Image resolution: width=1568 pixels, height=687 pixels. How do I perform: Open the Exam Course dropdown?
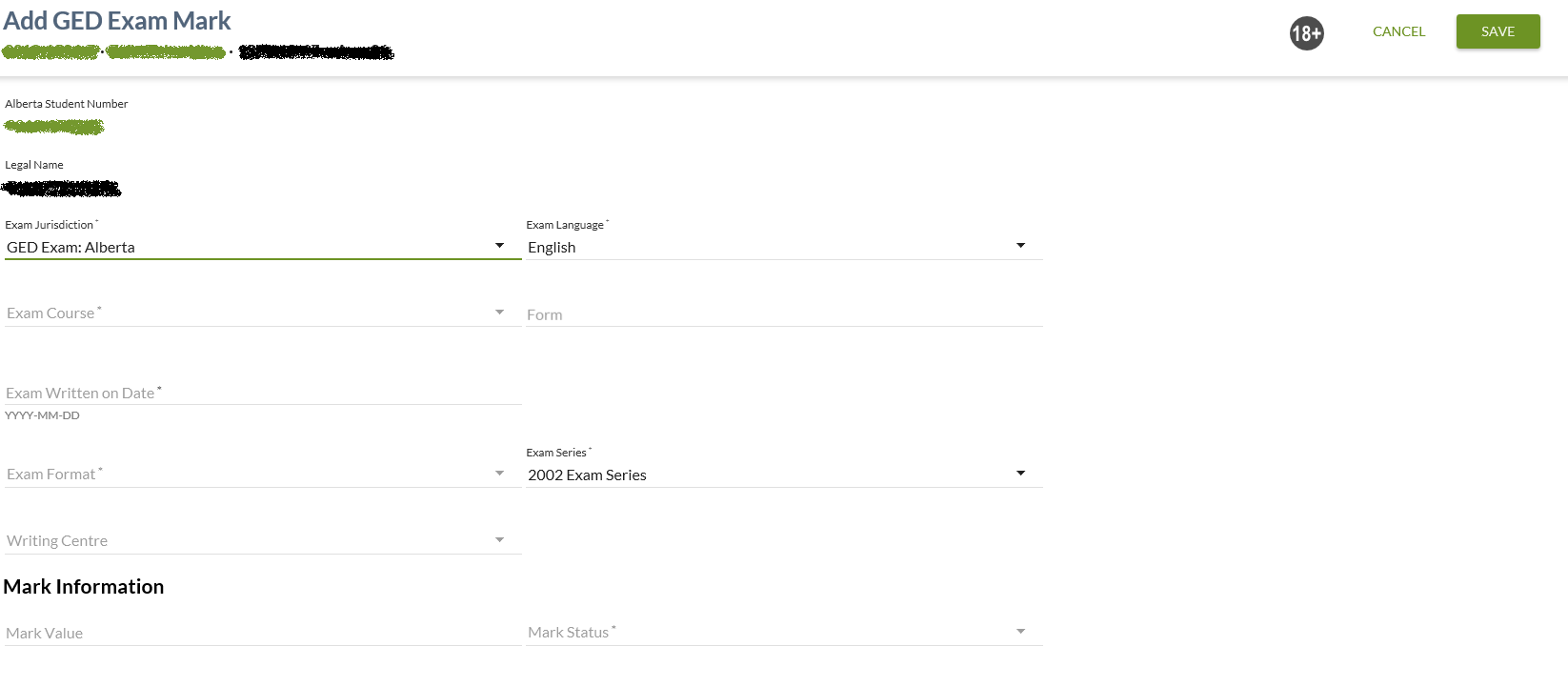coord(262,313)
